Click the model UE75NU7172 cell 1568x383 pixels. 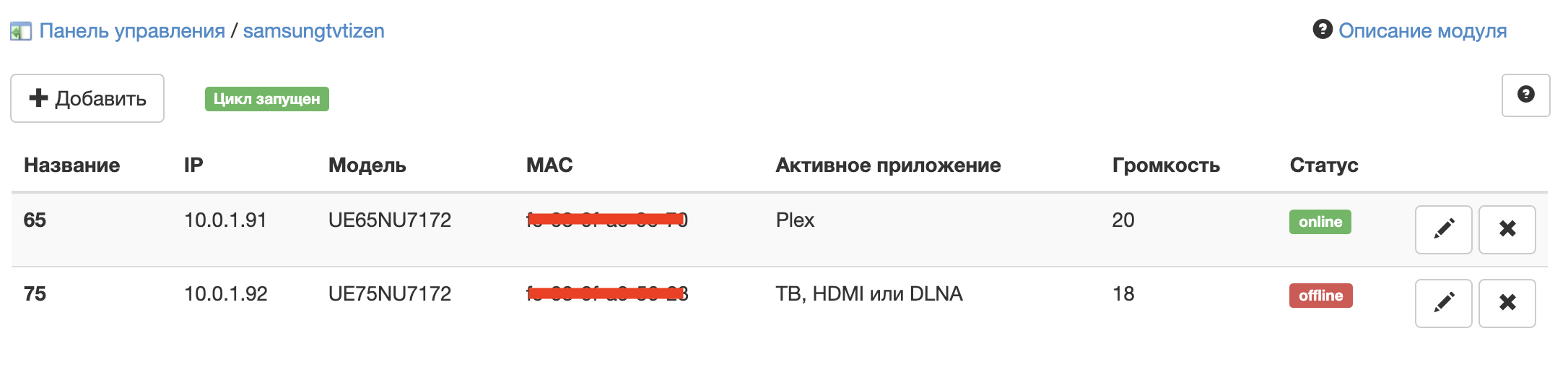[x=389, y=294]
